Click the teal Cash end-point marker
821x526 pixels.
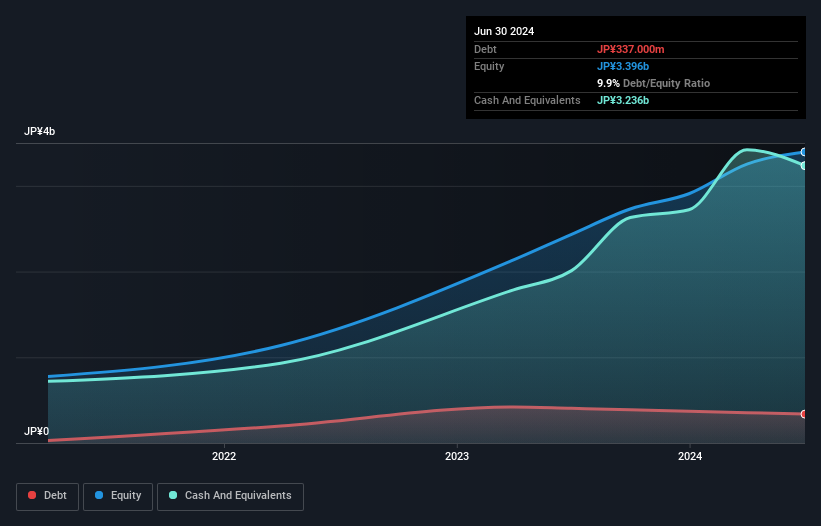804,165
